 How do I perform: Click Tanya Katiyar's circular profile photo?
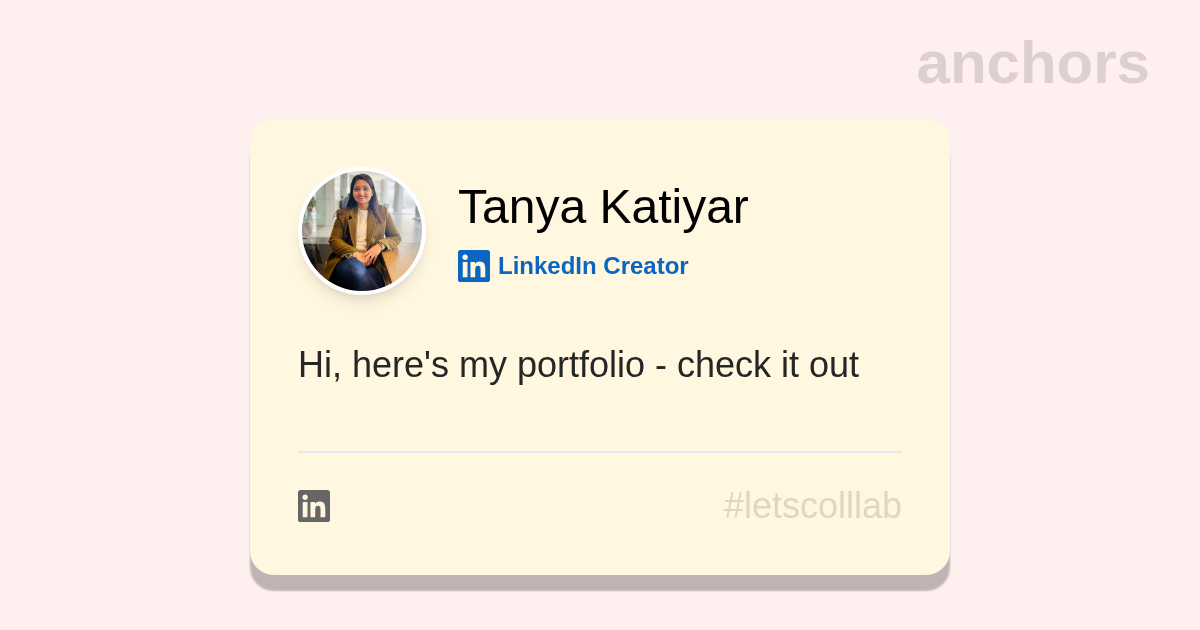(362, 232)
